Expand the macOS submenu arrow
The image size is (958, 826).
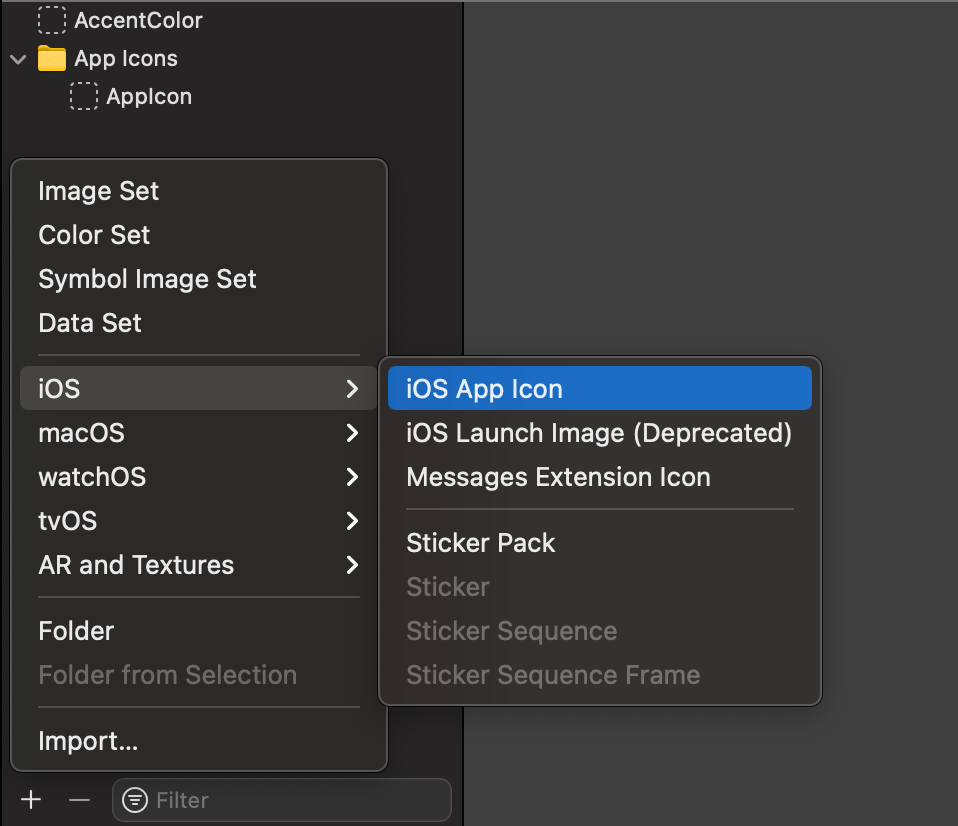pos(352,433)
